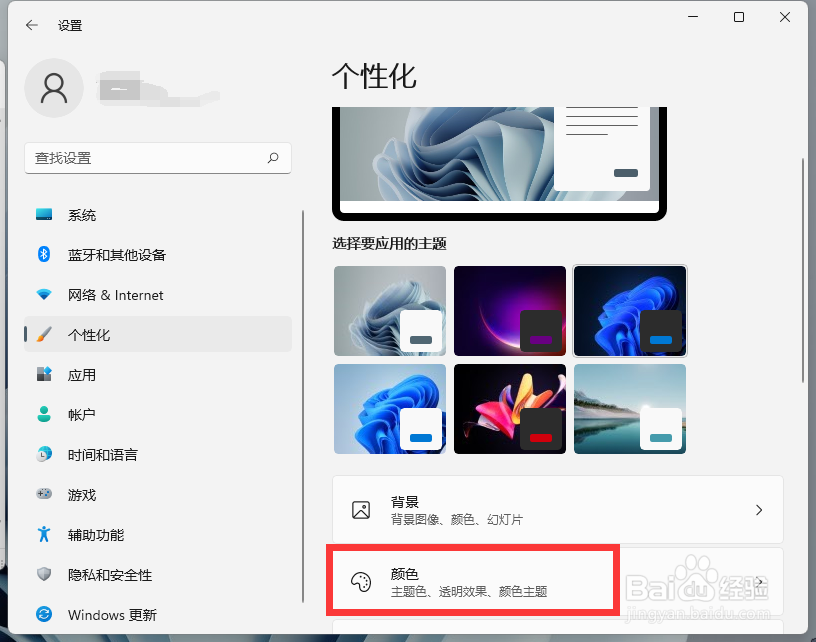Click the Windows 更新 sync icon
Screen dimensions: 816x642
[44, 614]
